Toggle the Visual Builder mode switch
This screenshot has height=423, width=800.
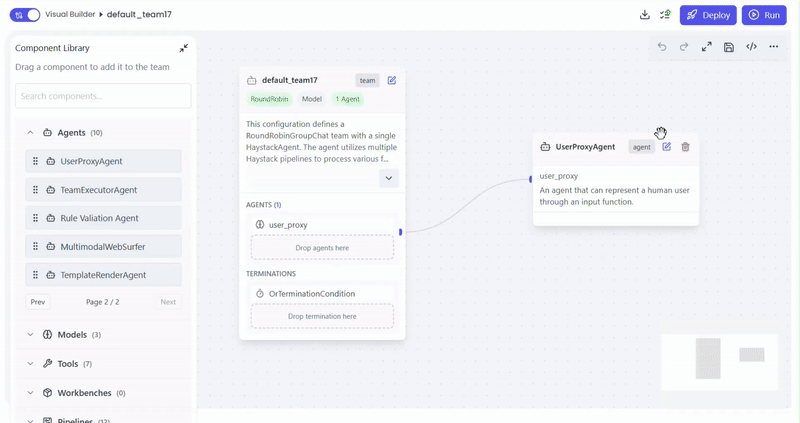(x=25, y=15)
